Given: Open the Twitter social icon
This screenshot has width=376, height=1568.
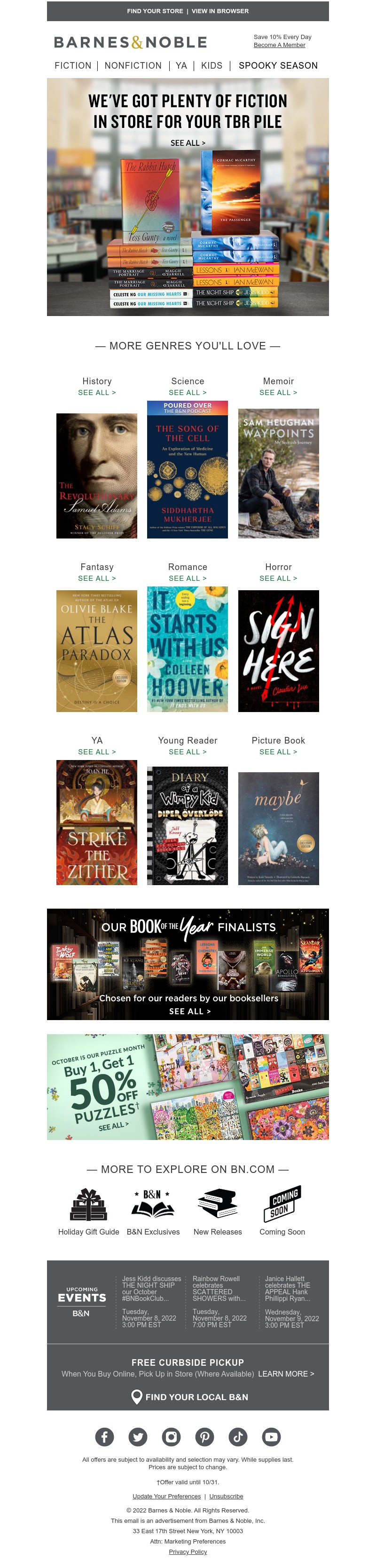Looking at the screenshot, I should 138,1436.
